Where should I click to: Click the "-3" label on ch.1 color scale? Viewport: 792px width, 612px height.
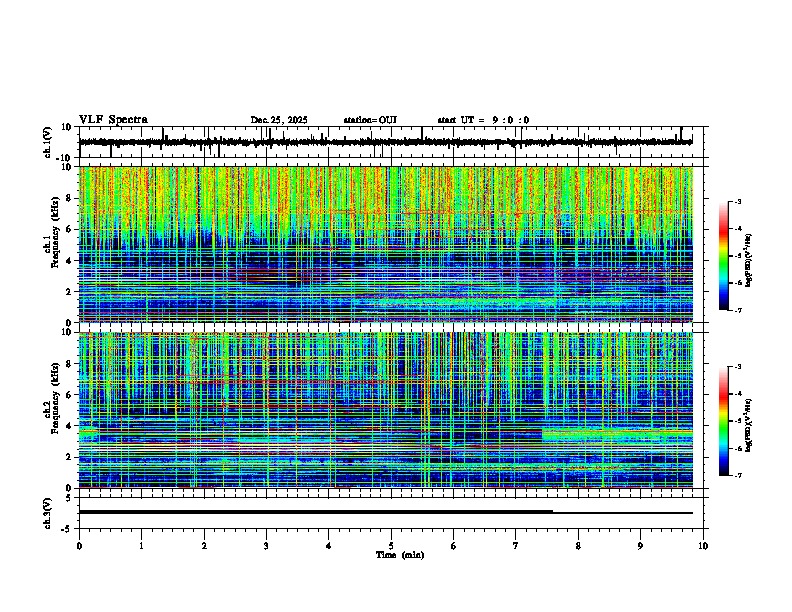pyautogui.click(x=737, y=202)
